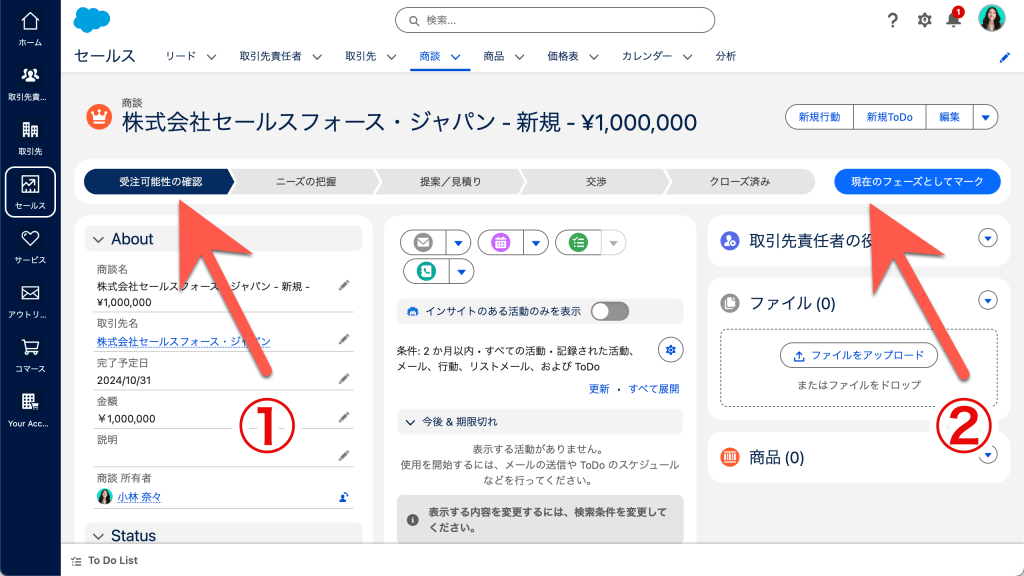Collapse the 今後 & 期限切れ section
The image size is (1024, 576).
pyautogui.click(x=410, y=423)
